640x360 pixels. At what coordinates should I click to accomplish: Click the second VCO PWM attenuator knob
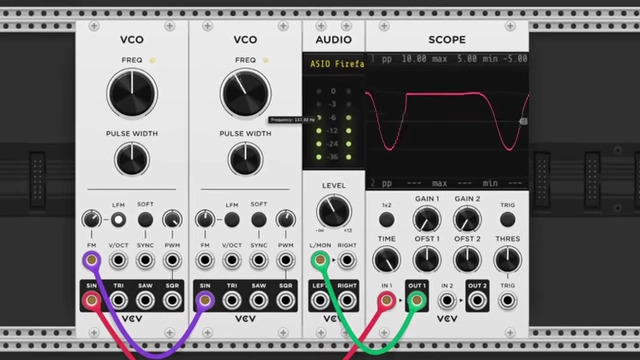286,220
